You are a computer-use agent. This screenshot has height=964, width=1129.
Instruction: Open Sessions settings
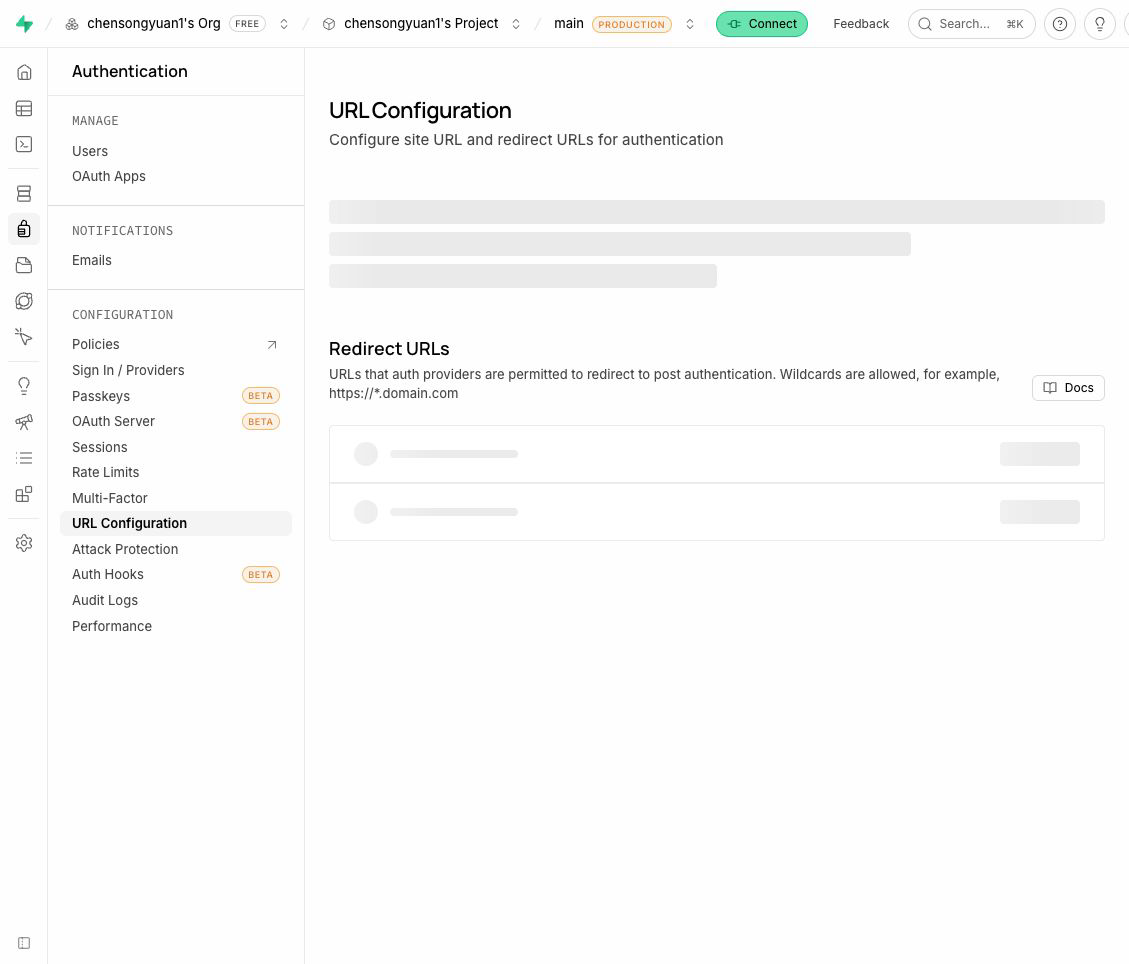99,447
